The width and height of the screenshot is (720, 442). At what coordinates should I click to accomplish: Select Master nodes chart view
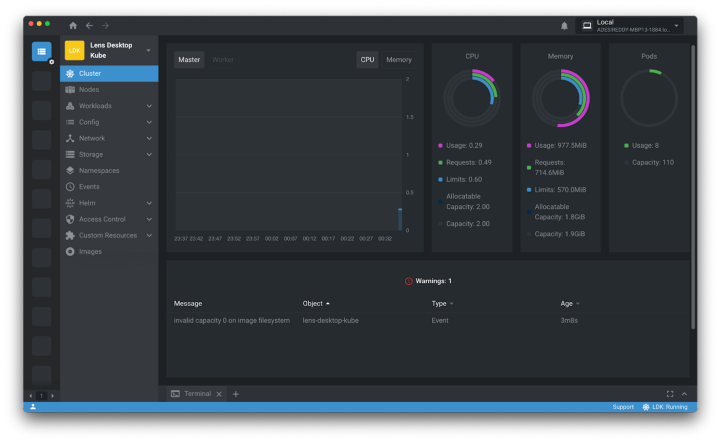click(189, 60)
